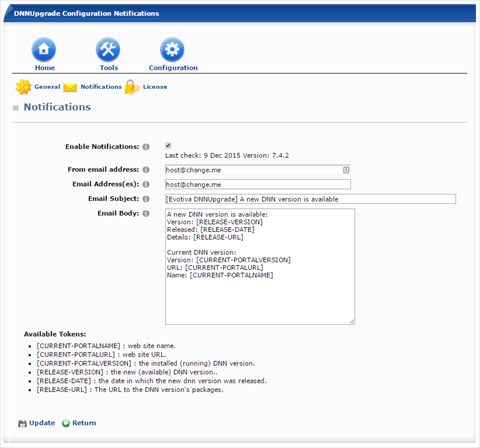480x448 pixels.
Task: Click the Update link
Action: tap(42, 423)
